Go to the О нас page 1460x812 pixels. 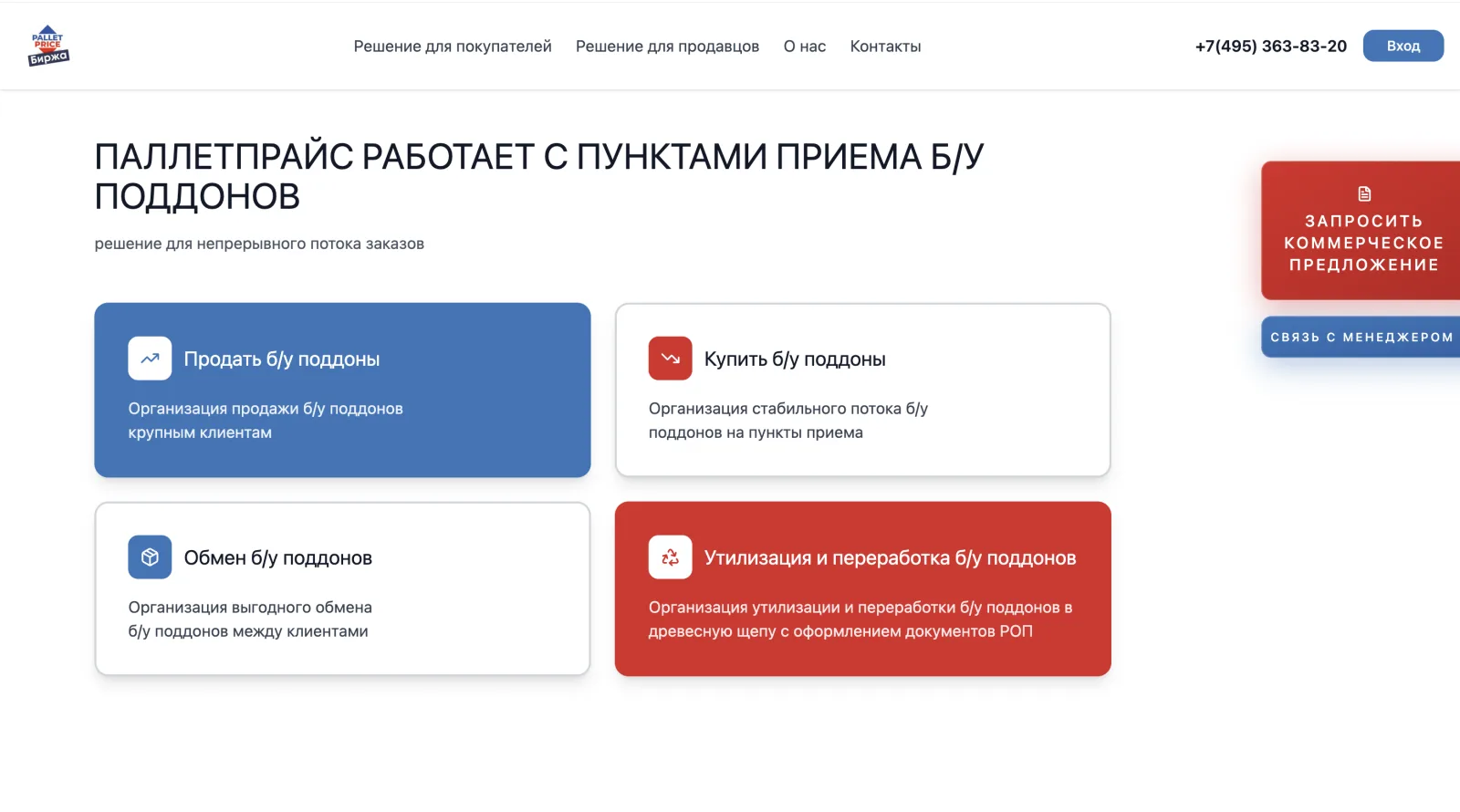coord(805,47)
